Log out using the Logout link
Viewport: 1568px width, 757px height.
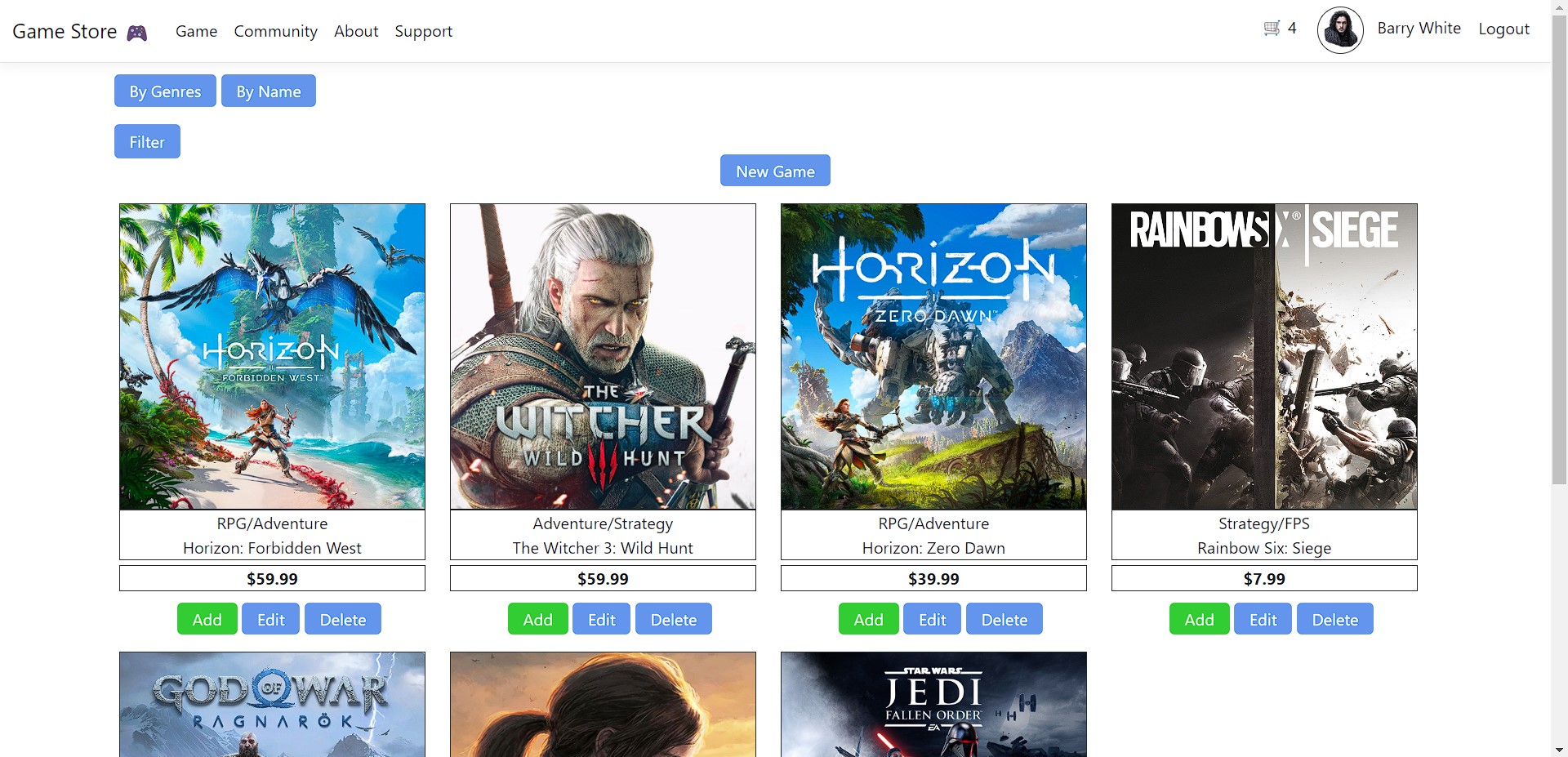(x=1503, y=29)
